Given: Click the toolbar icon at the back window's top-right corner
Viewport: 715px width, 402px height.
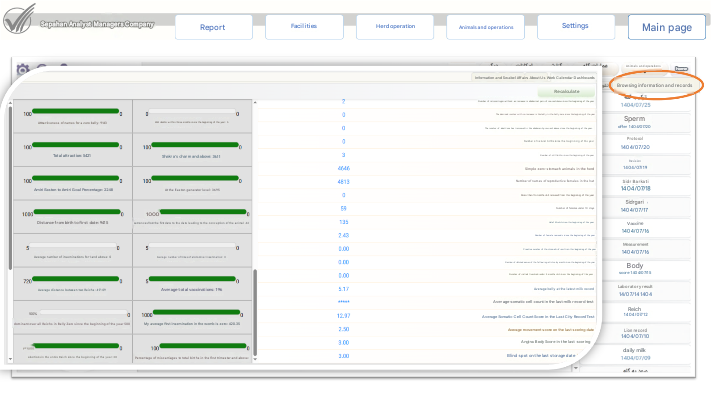Looking at the screenshot, I should point(681,68).
